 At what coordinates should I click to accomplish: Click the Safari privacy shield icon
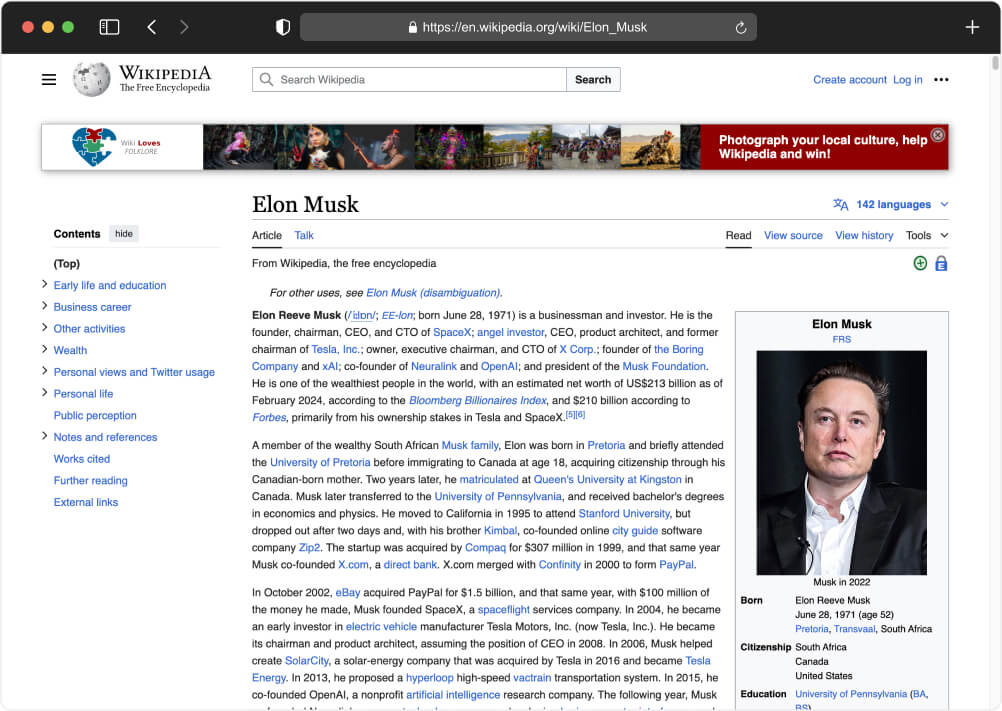283,27
